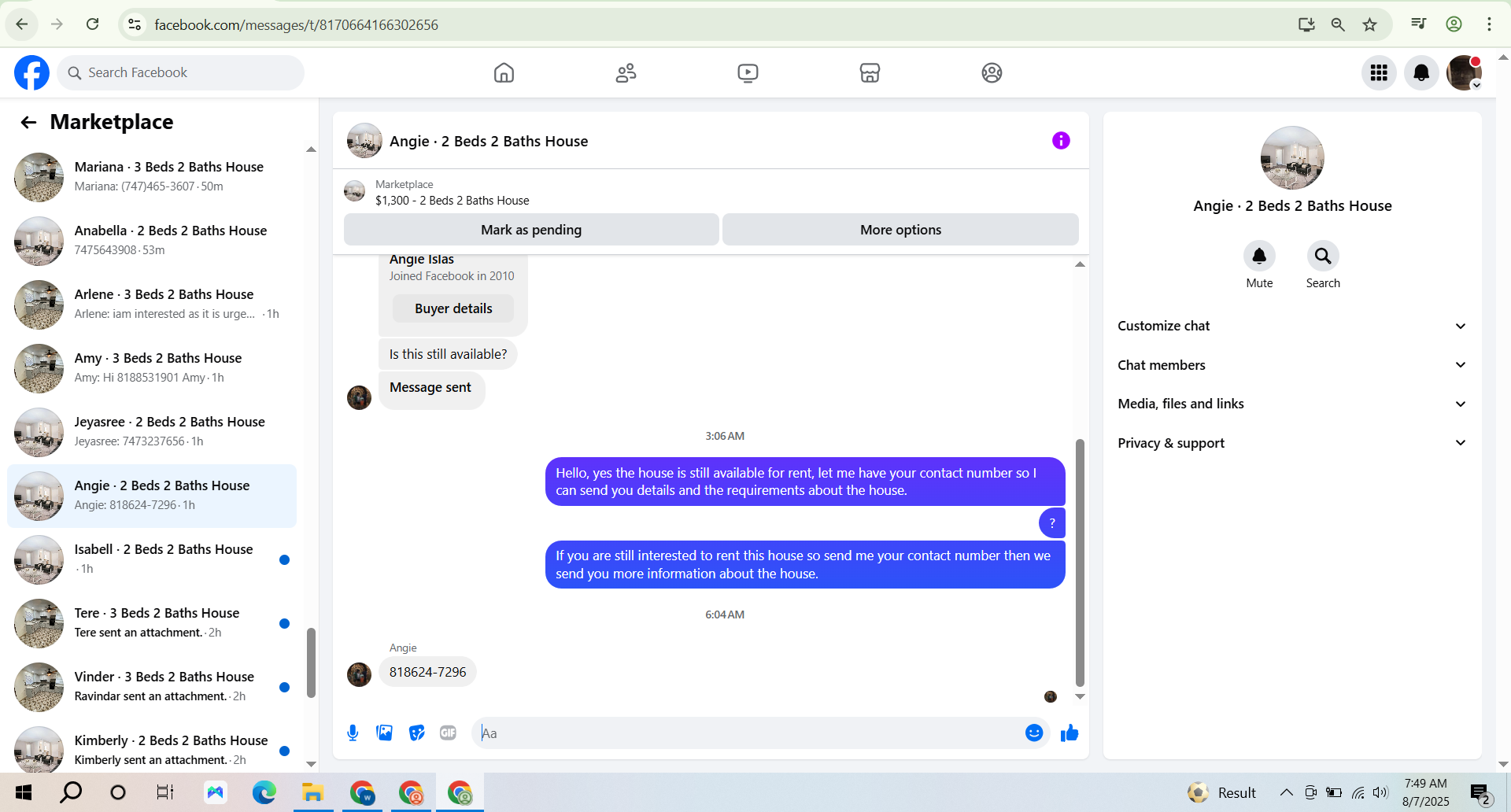The width and height of the screenshot is (1511, 812).
Task: Click the browser reload icon
Action: [x=92, y=24]
